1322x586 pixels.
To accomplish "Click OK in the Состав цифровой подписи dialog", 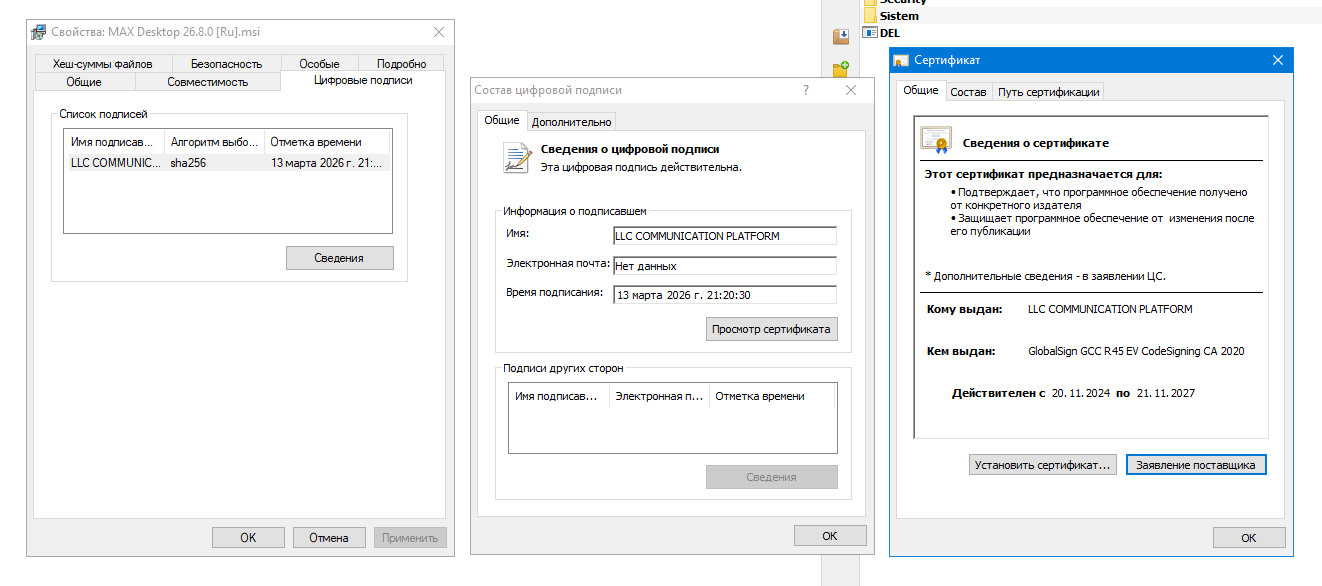I will point(830,536).
